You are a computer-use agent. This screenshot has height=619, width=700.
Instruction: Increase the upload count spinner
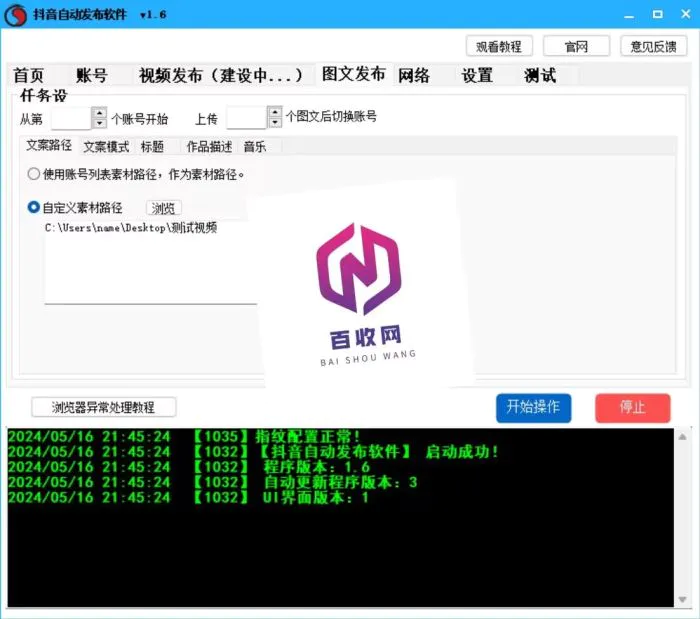(x=275, y=112)
